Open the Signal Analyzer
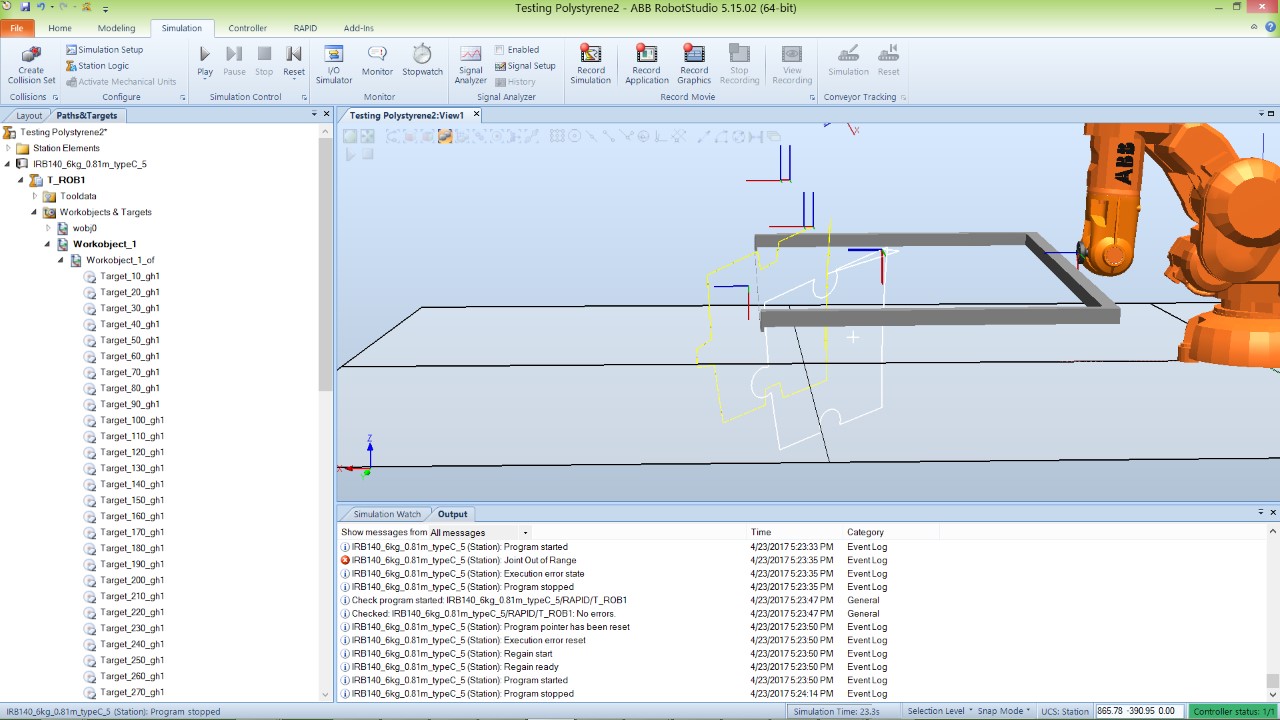Viewport: 1280px width, 720px height. coord(470,64)
